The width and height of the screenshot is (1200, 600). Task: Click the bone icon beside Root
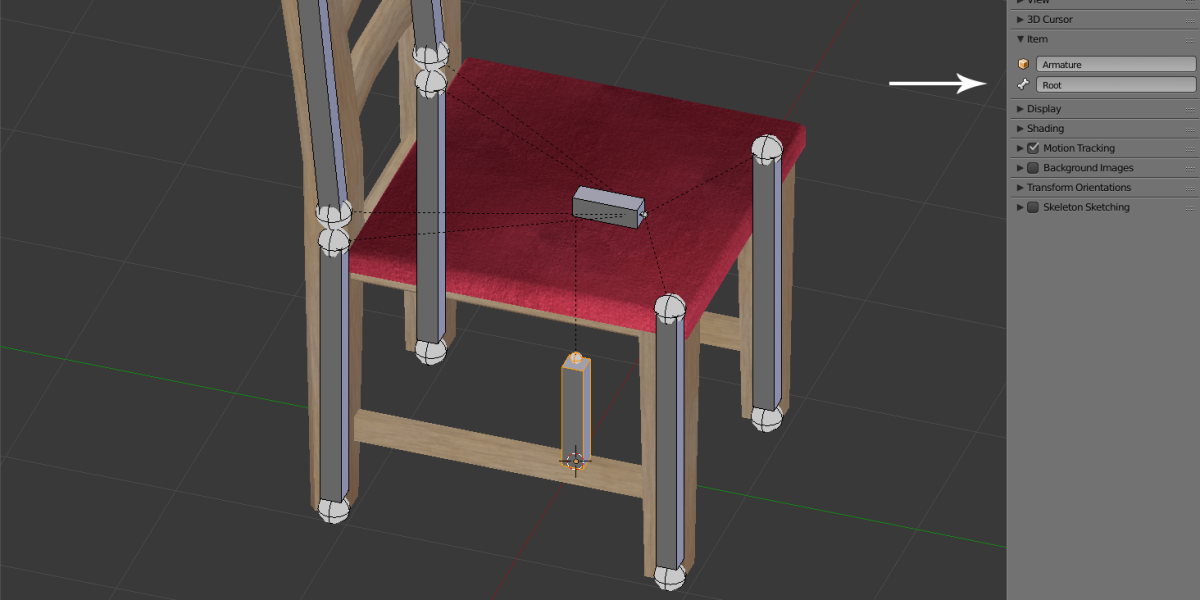click(1023, 85)
